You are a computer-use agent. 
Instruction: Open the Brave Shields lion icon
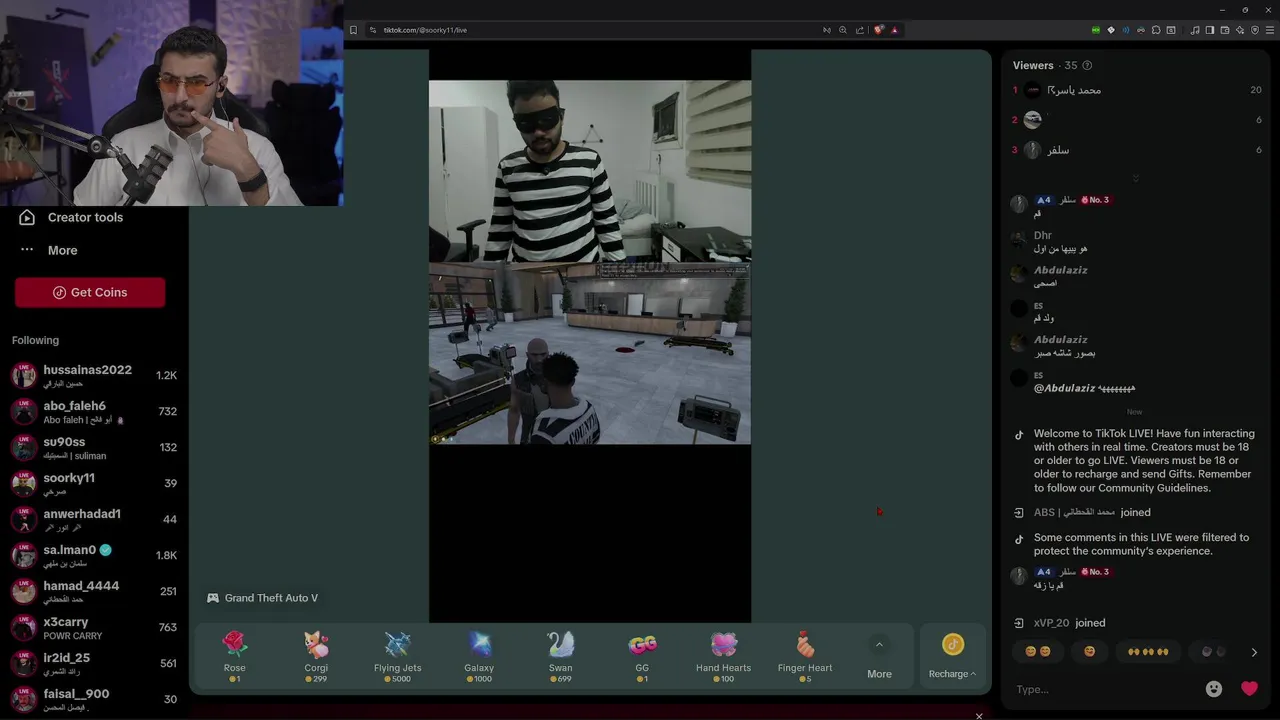[x=878, y=30]
